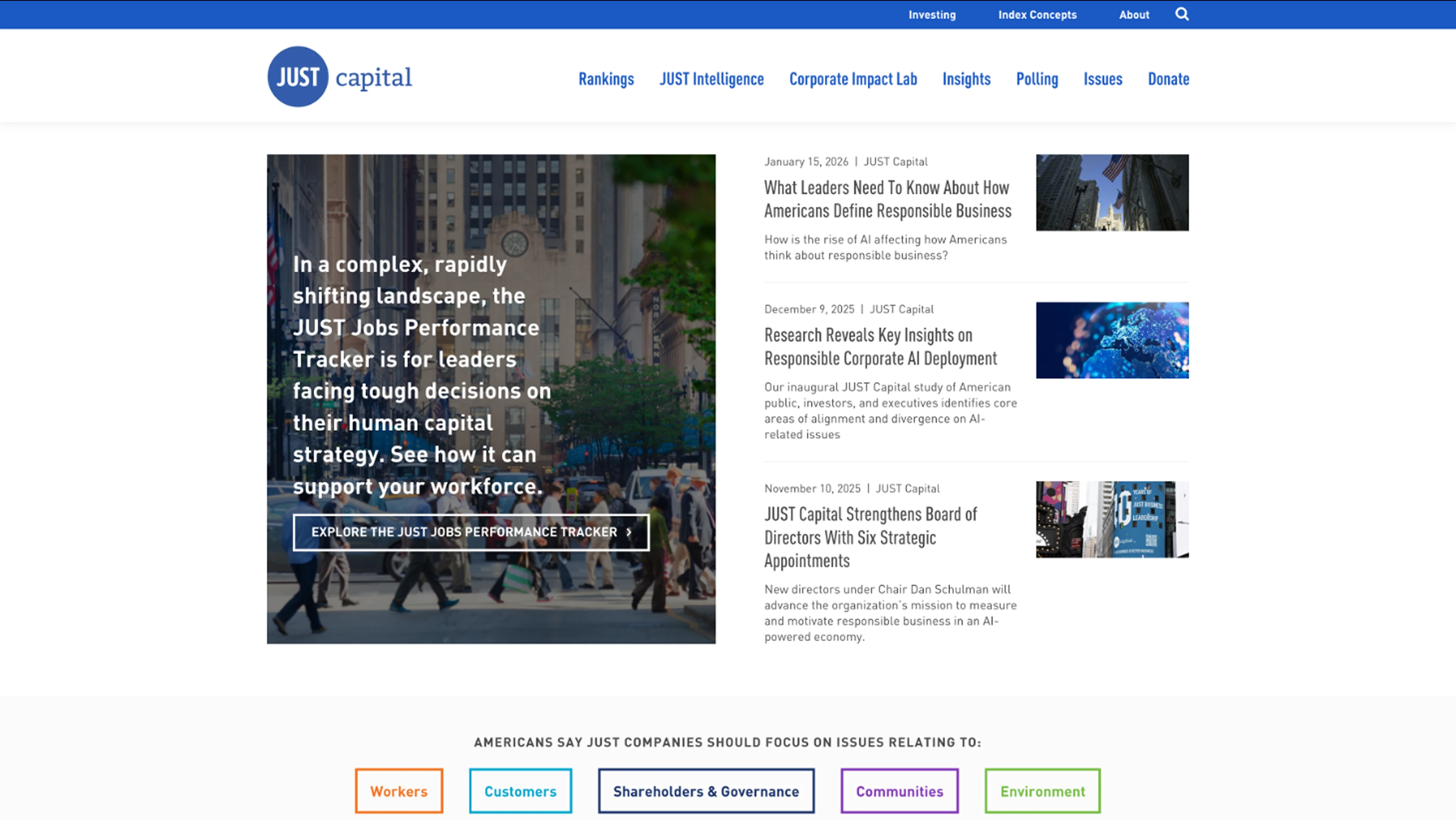Image resolution: width=1456 pixels, height=820 pixels.
Task: Open the search magnifier icon
Action: (1182, 14)
